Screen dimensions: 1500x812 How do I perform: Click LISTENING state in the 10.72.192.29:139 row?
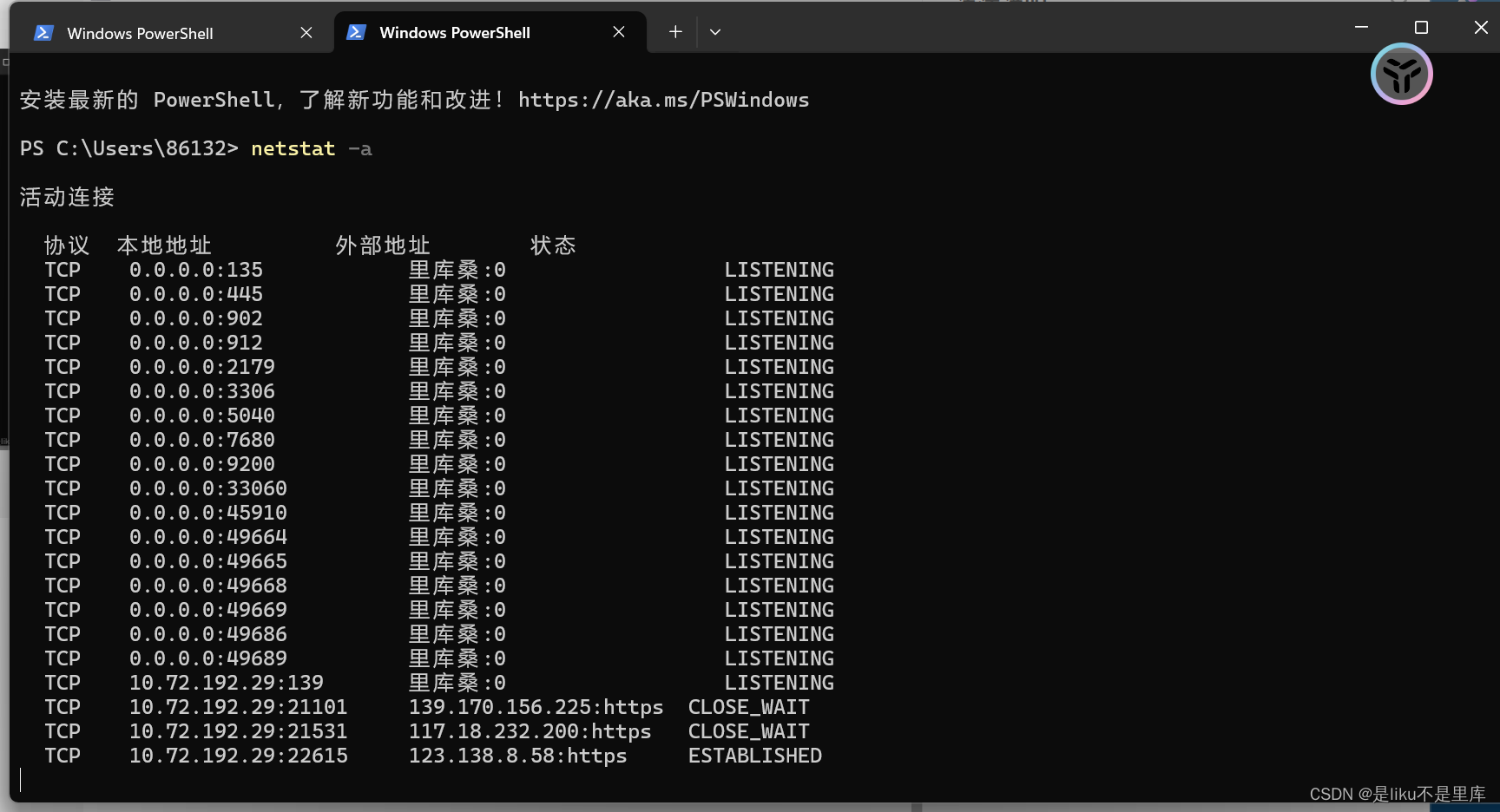tap(780, 684)
